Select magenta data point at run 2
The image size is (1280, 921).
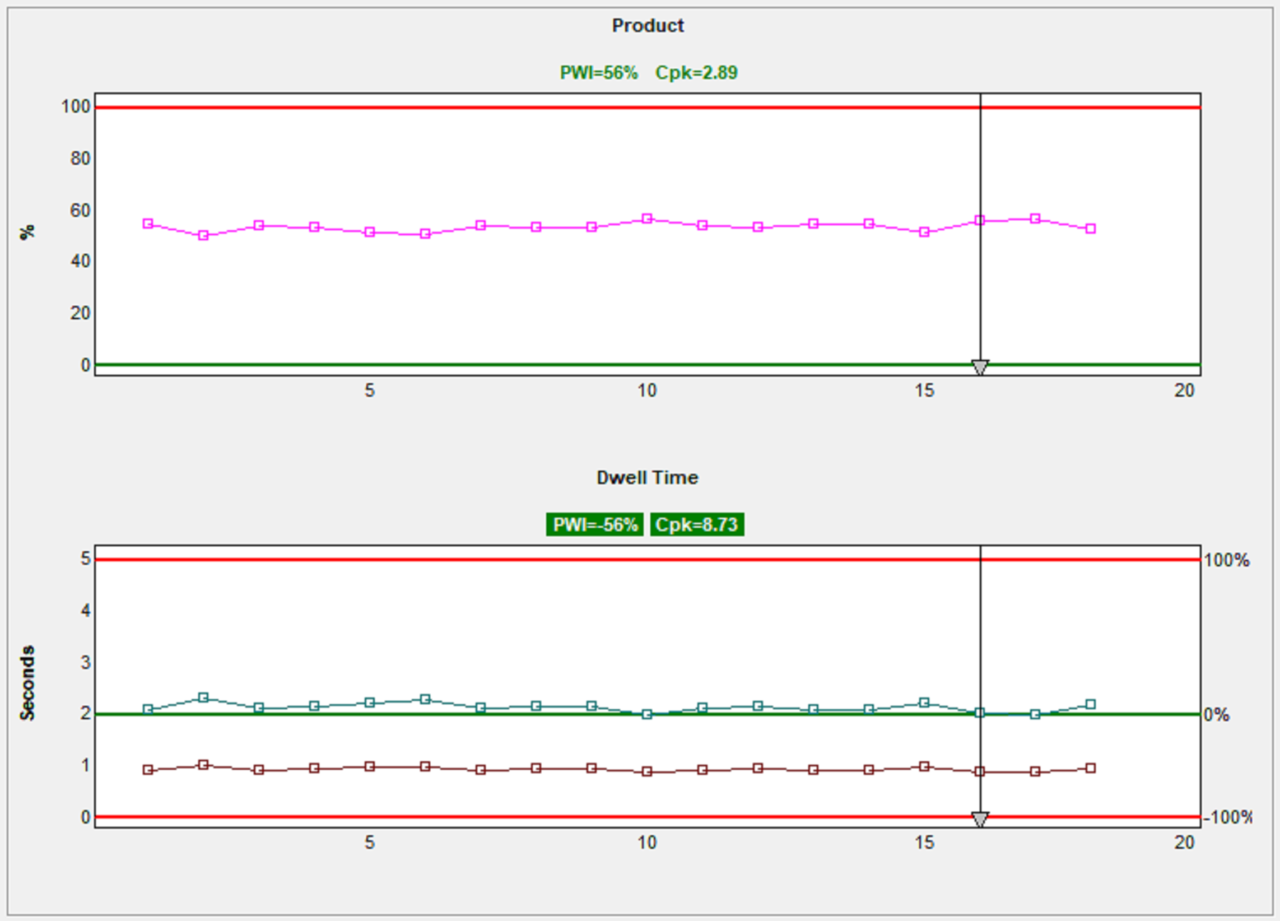pyautogui.click(x=203, y=235)
